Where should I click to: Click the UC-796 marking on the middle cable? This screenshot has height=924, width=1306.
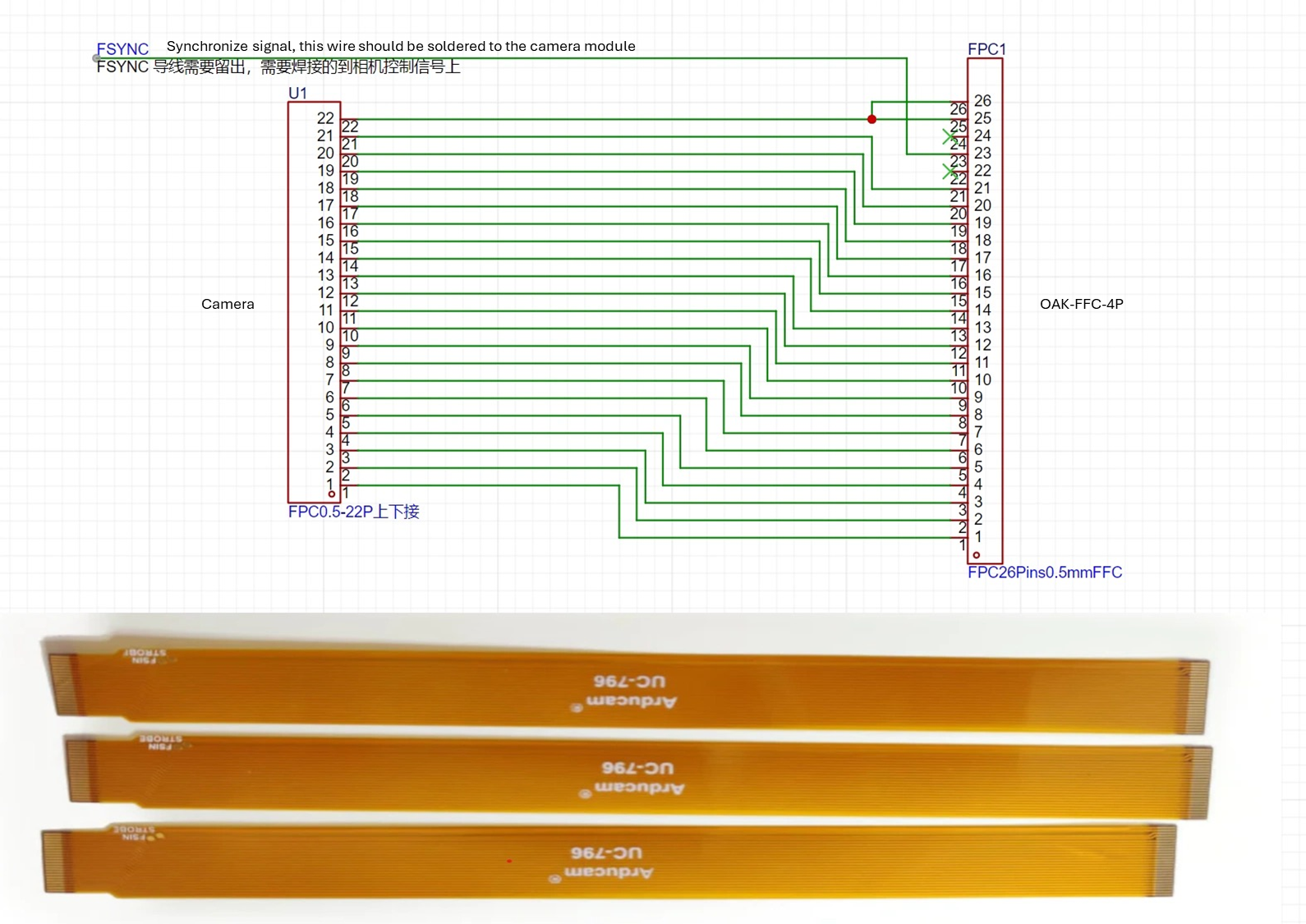637,768
